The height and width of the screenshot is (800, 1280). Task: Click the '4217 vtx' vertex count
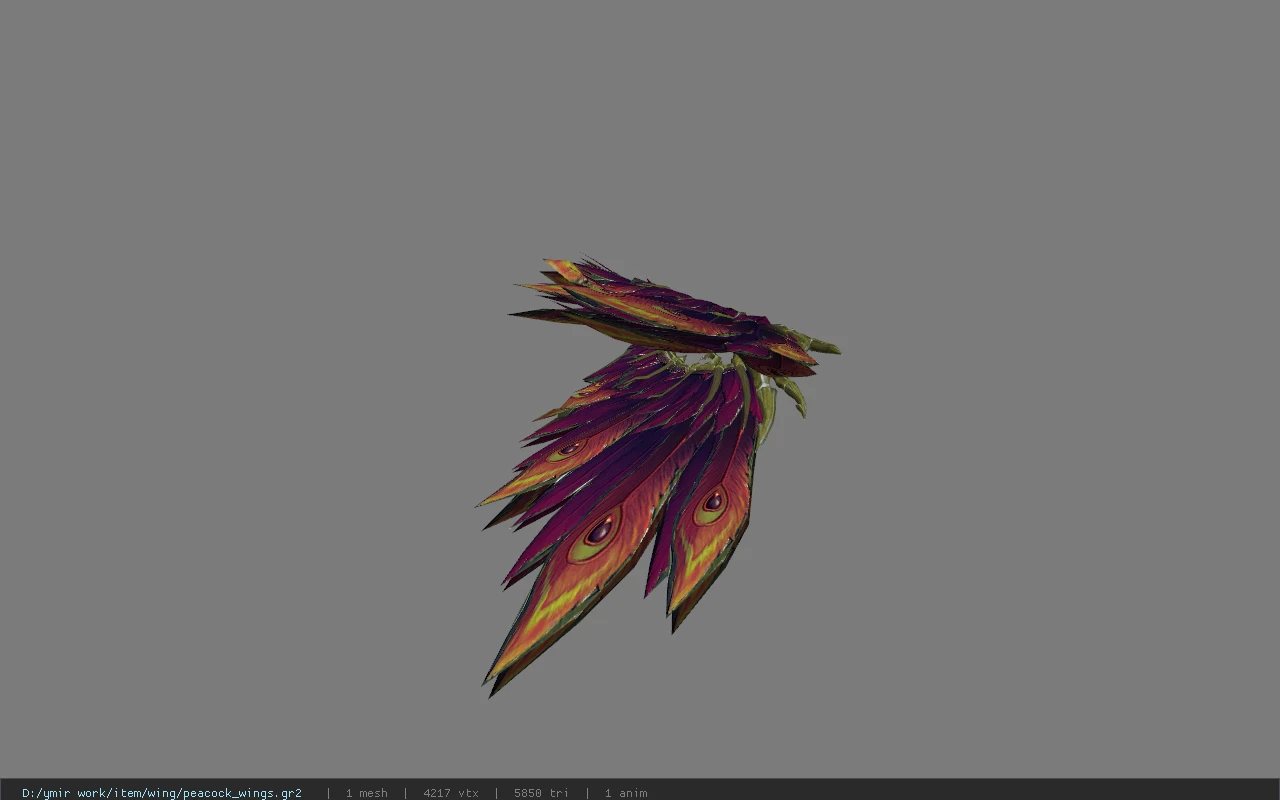point(451,793)
